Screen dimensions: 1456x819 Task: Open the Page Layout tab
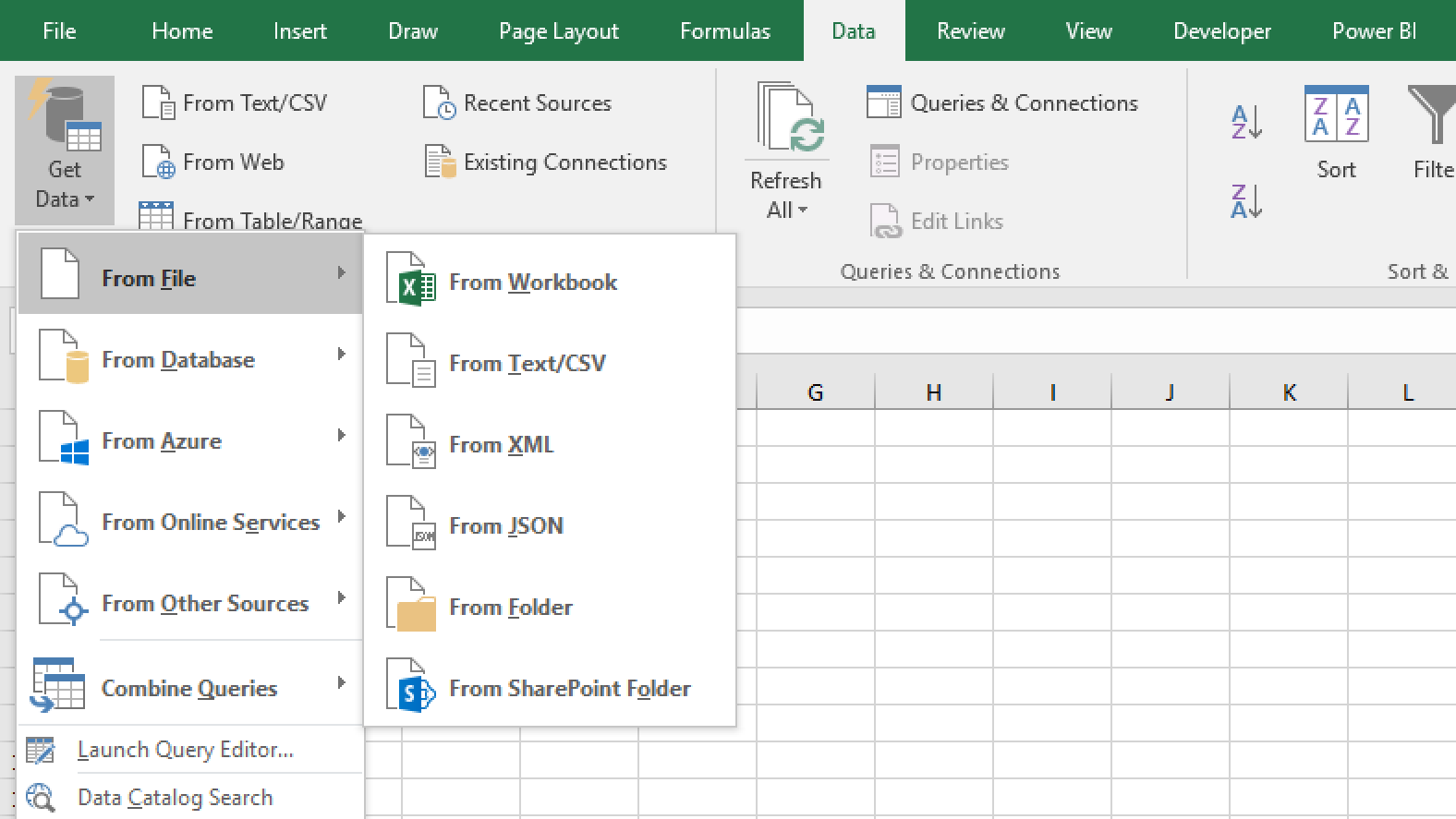pos(558,31)
